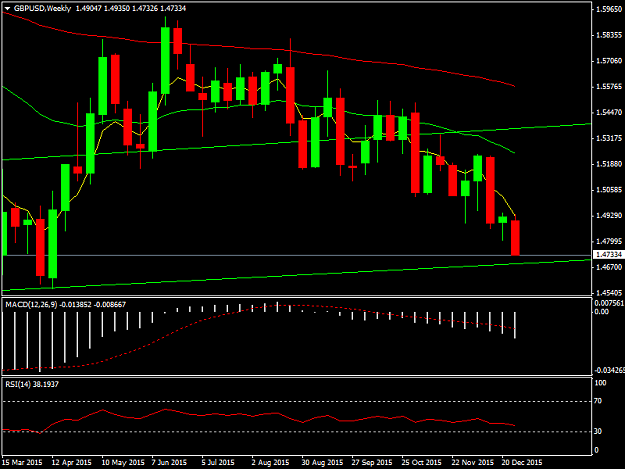Click price scale value 1.57060

tap(609, 61)
